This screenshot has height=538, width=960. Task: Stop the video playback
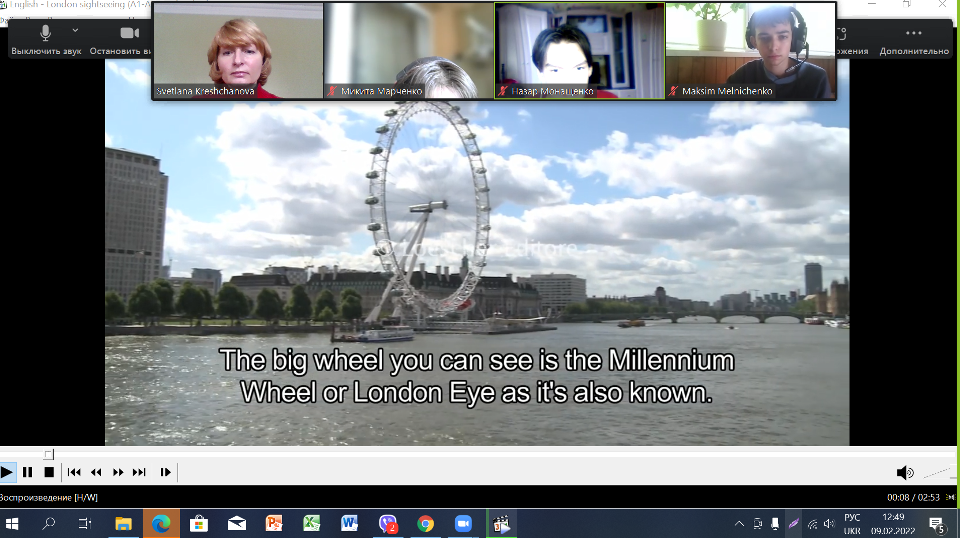pyautogui.click(x=49, y=472)
